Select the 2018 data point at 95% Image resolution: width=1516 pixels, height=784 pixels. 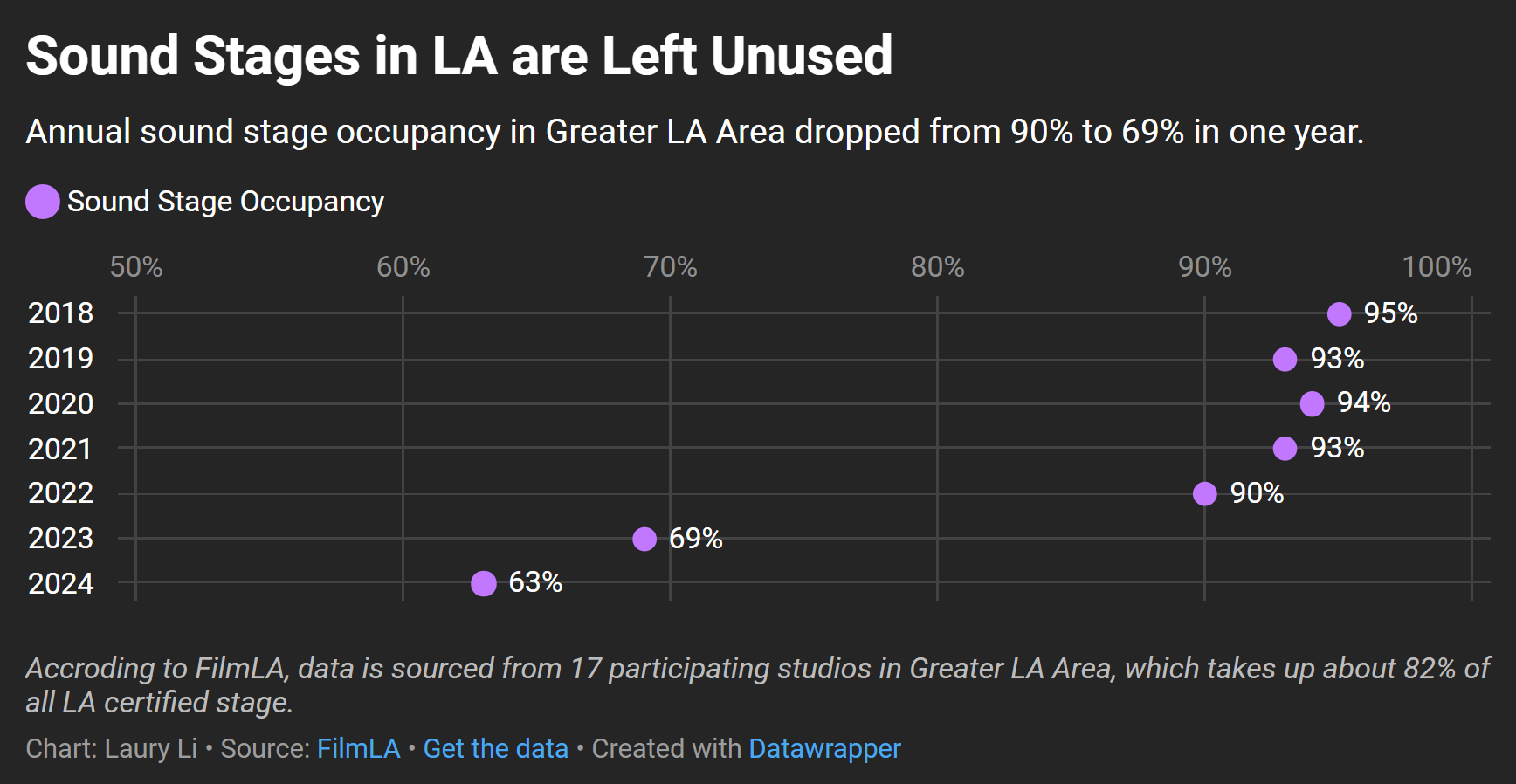1339,313
